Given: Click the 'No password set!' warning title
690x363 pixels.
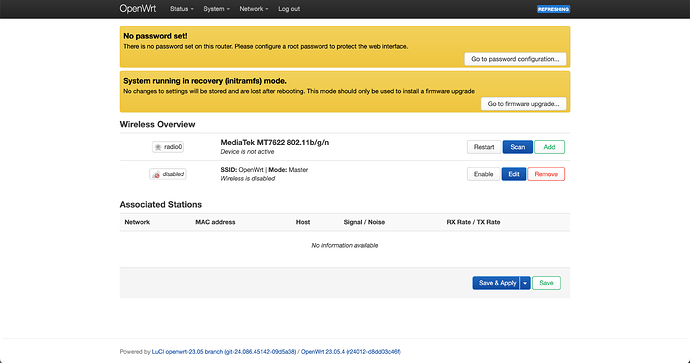Looking at the screenshot, I should click(155, 36).
